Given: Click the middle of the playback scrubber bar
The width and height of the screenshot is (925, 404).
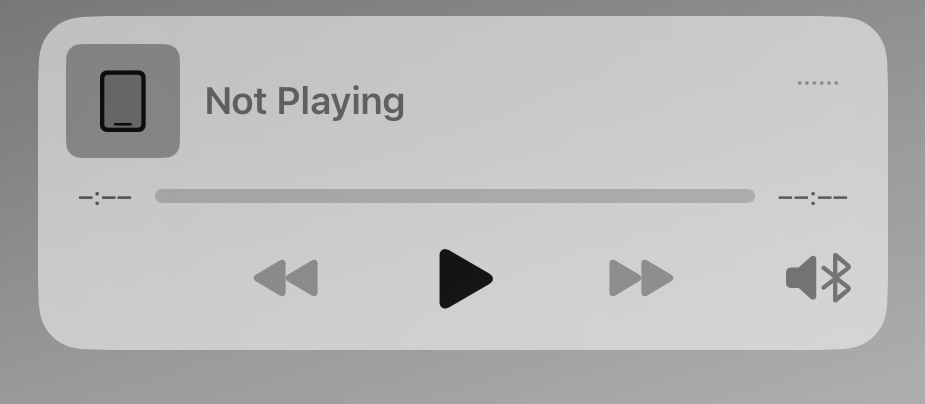Looking at the screenshot, I should (x=455, y=196).
